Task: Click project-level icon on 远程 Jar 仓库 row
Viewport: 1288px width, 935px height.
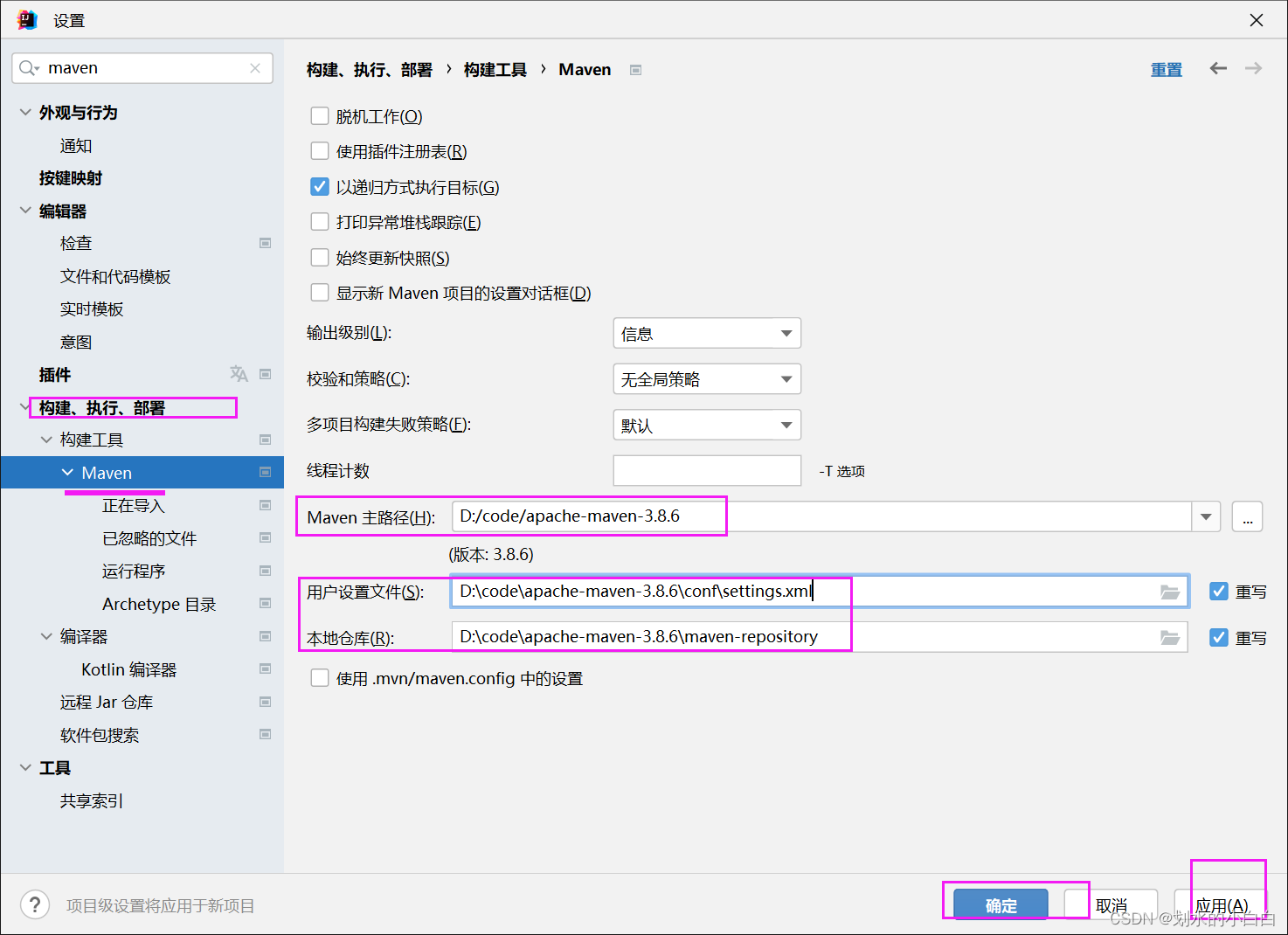Action: [x=265, y=702]
